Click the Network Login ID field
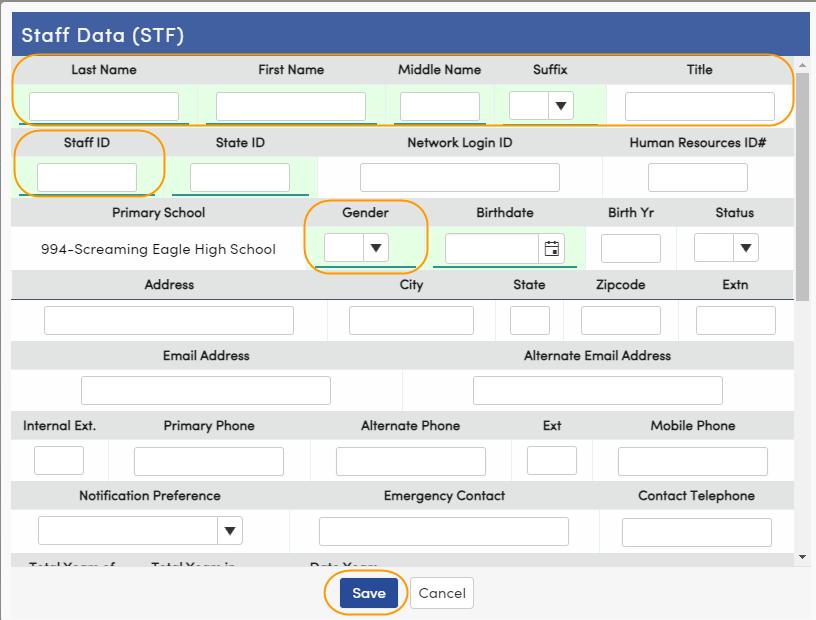Viewport: 816px width, 620px height. (x=460, y=177)
